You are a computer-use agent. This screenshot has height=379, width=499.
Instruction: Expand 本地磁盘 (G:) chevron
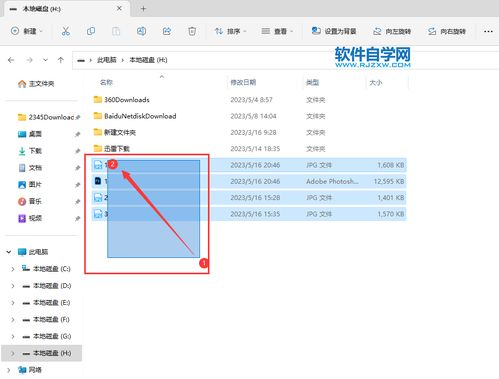point(13,336)
